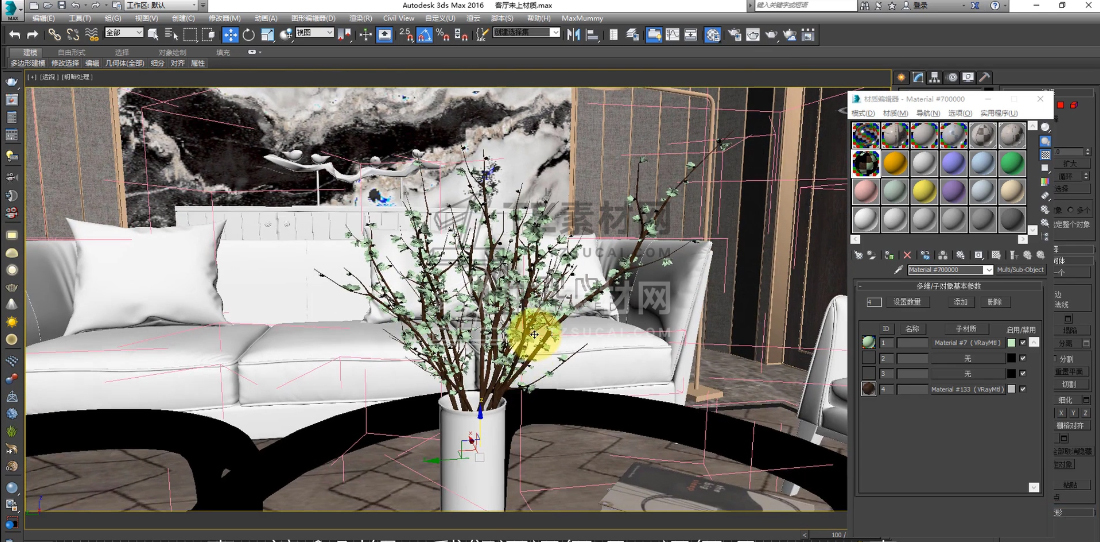The image size is (1100, 542).
Task: Expand the Material #700000 name dropdown
Action: [989, 270]
